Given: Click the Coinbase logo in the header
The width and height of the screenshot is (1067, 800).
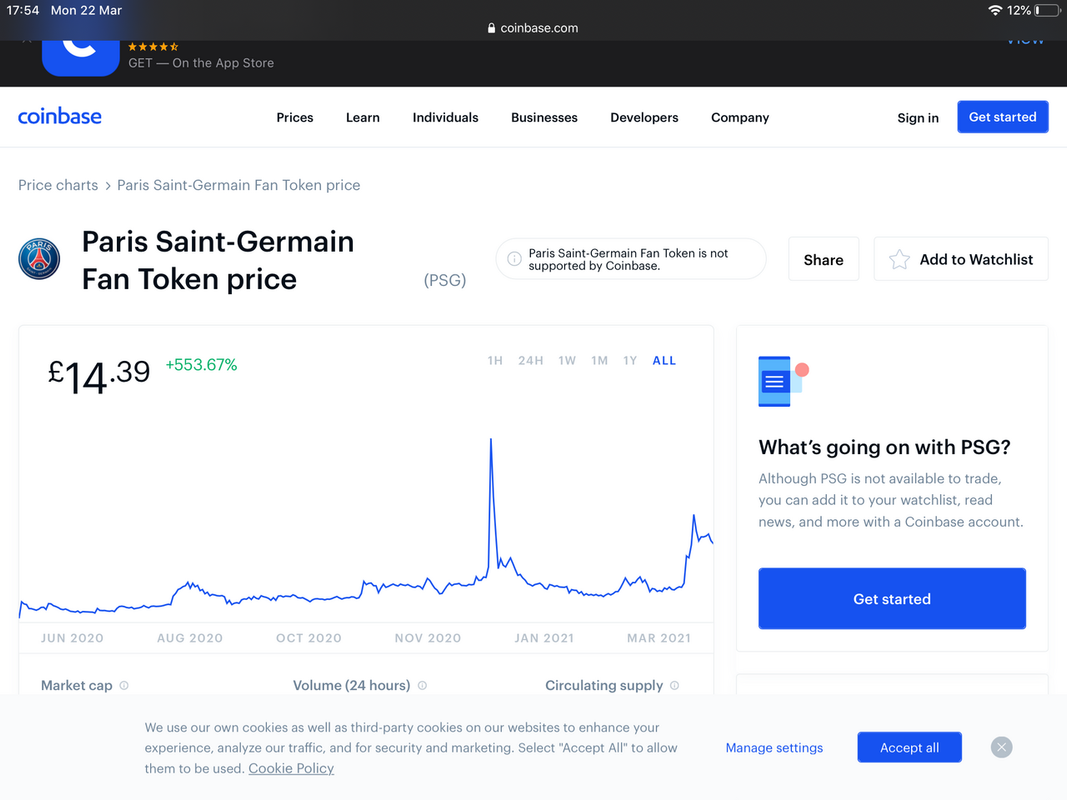Looking at the screenshot, I should [60, 116].
